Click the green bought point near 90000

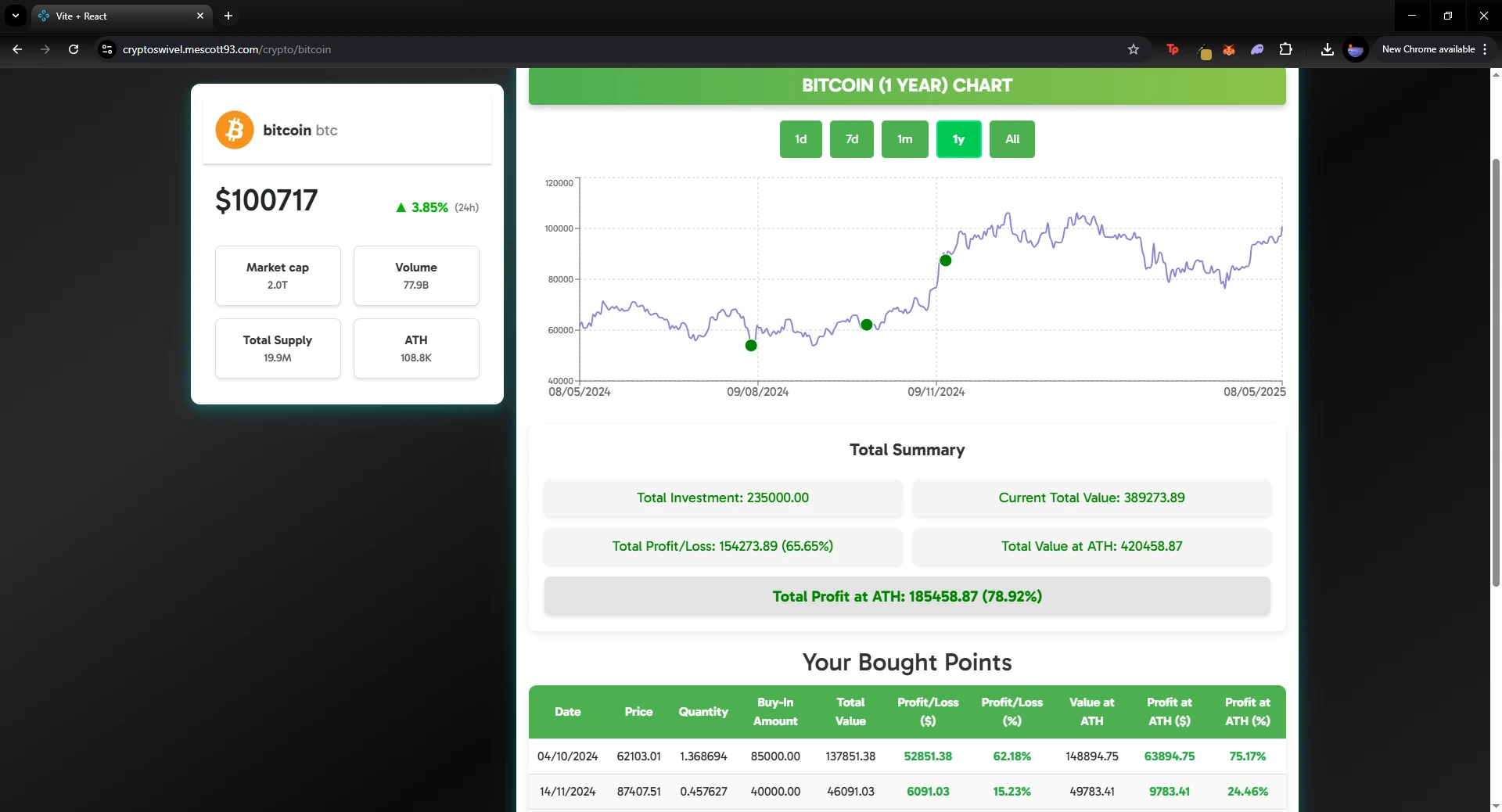[946, 260]
